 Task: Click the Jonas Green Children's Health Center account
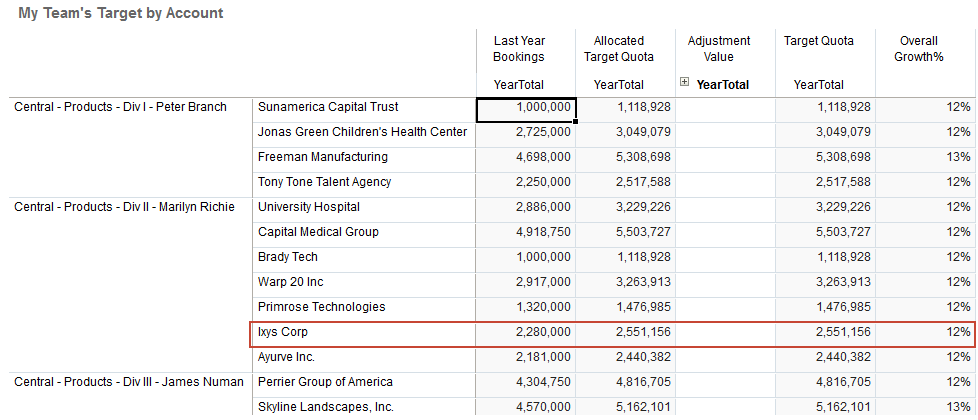[362, 133]
